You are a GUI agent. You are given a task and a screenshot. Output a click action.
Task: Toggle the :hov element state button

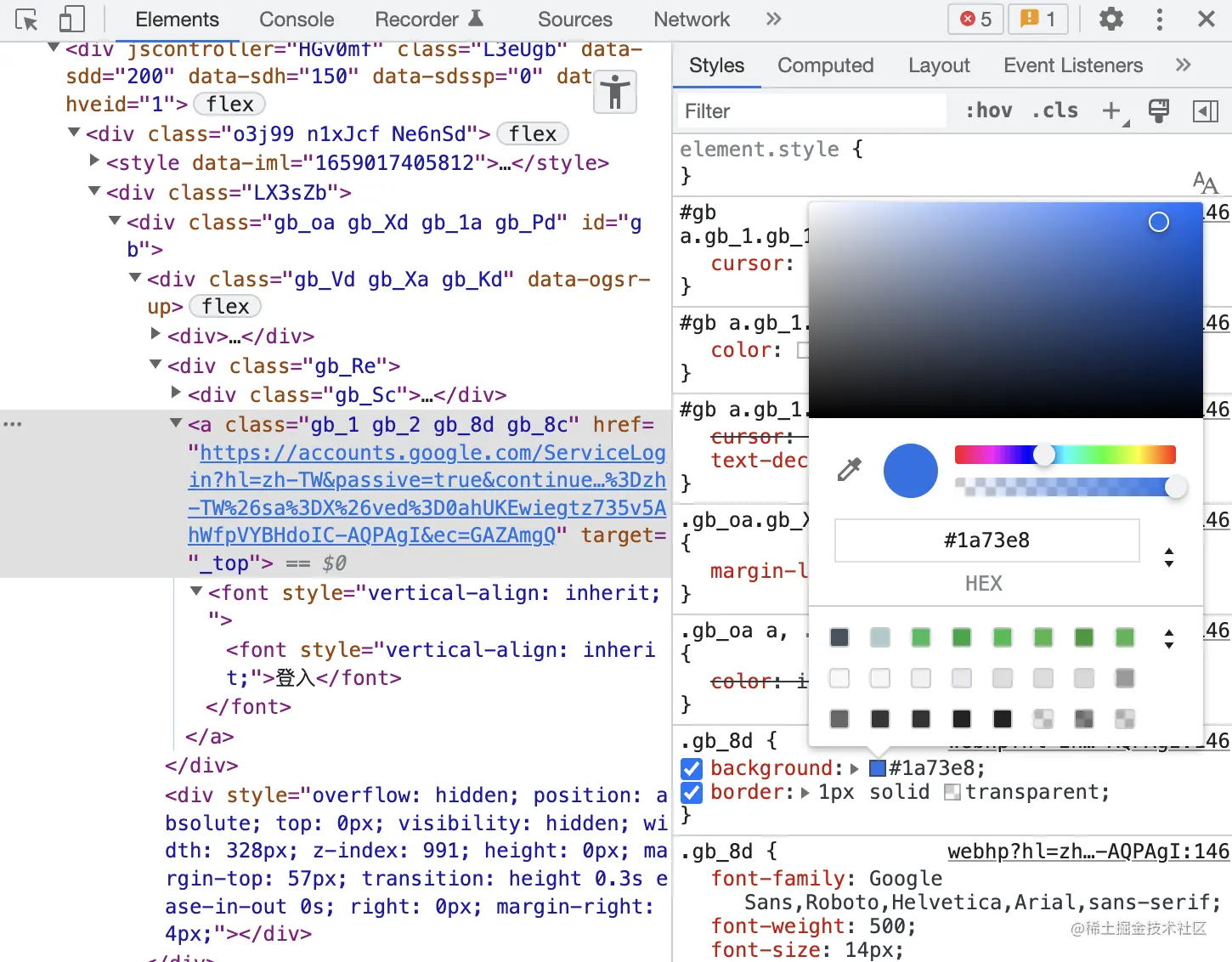point(989,110)
